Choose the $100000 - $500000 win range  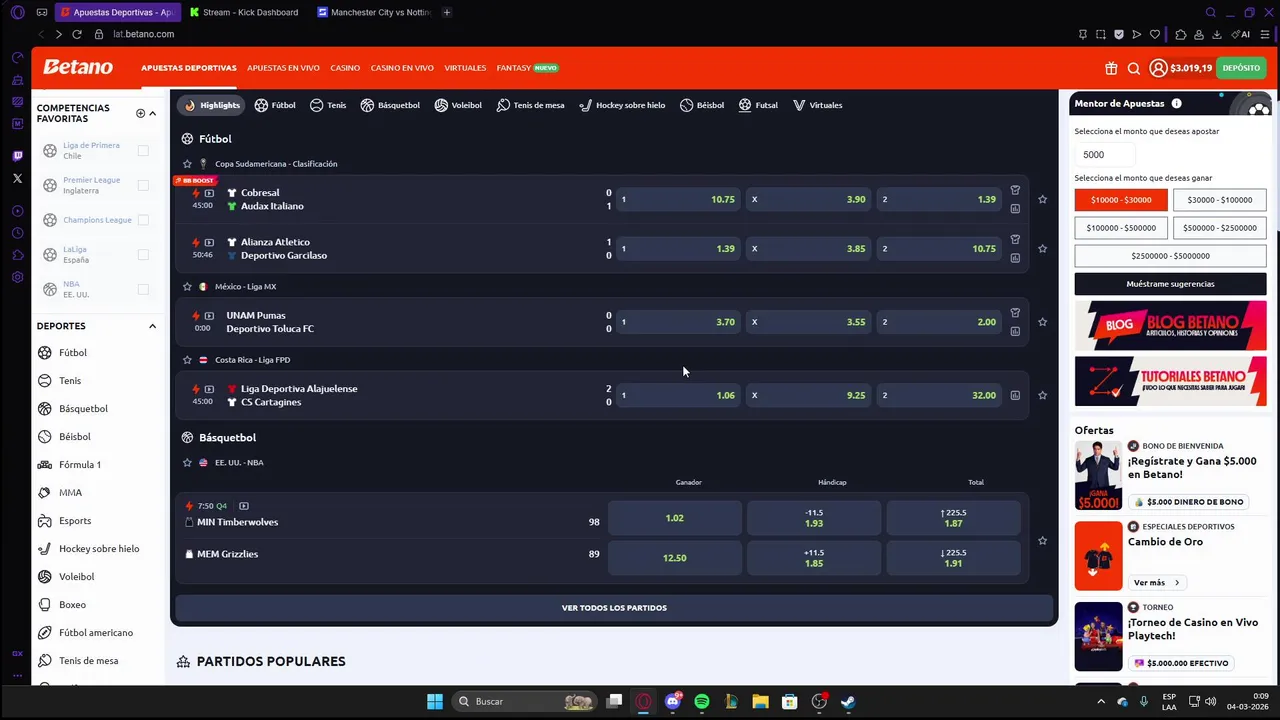tap(1121, 228)
